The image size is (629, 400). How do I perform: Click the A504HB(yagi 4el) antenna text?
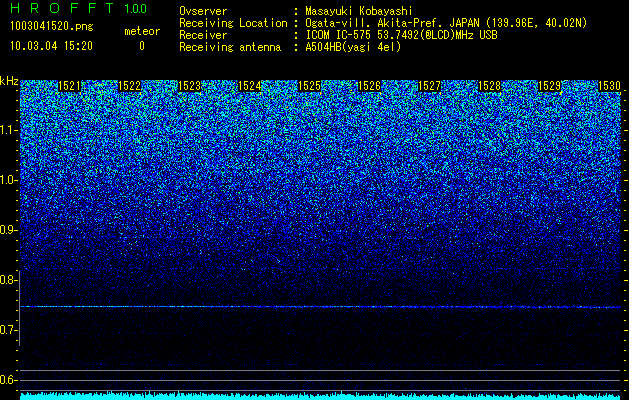pos(353,47)
